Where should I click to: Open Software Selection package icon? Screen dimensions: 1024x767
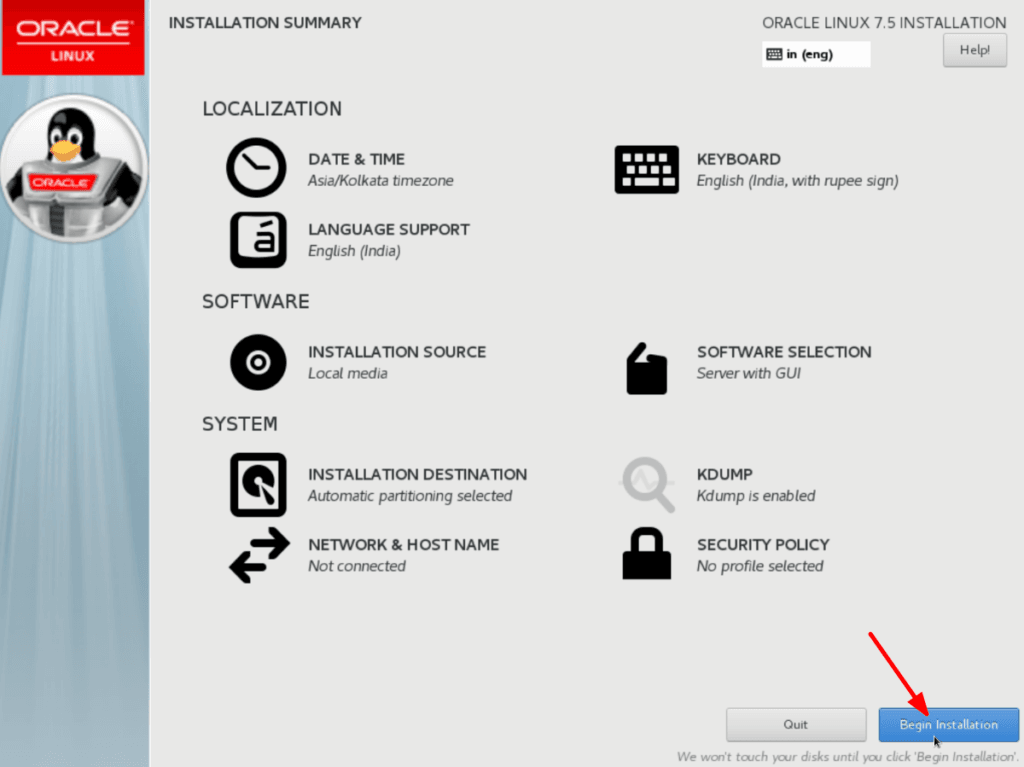647,368
